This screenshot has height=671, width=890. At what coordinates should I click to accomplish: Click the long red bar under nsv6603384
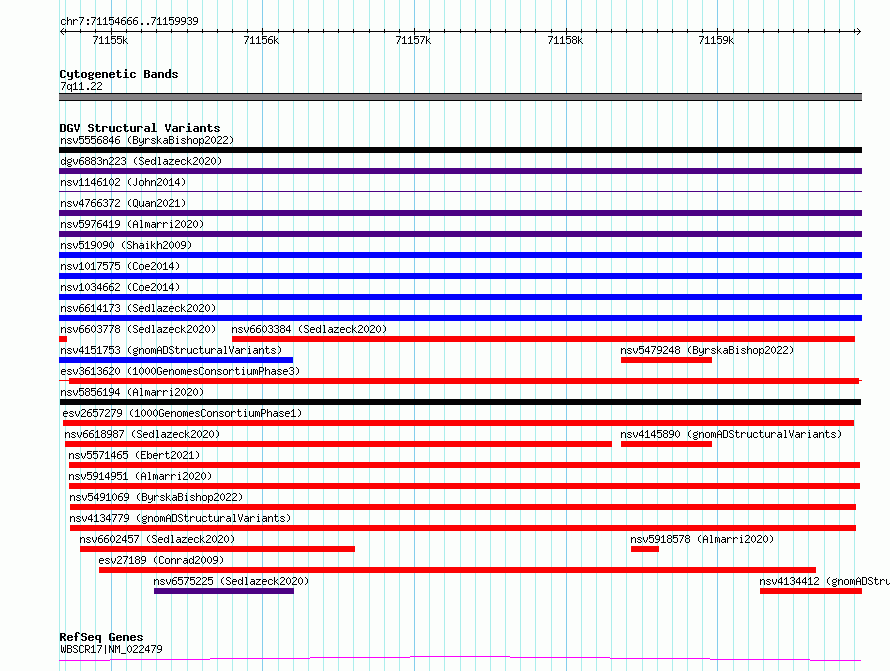[x=543, y=339]
